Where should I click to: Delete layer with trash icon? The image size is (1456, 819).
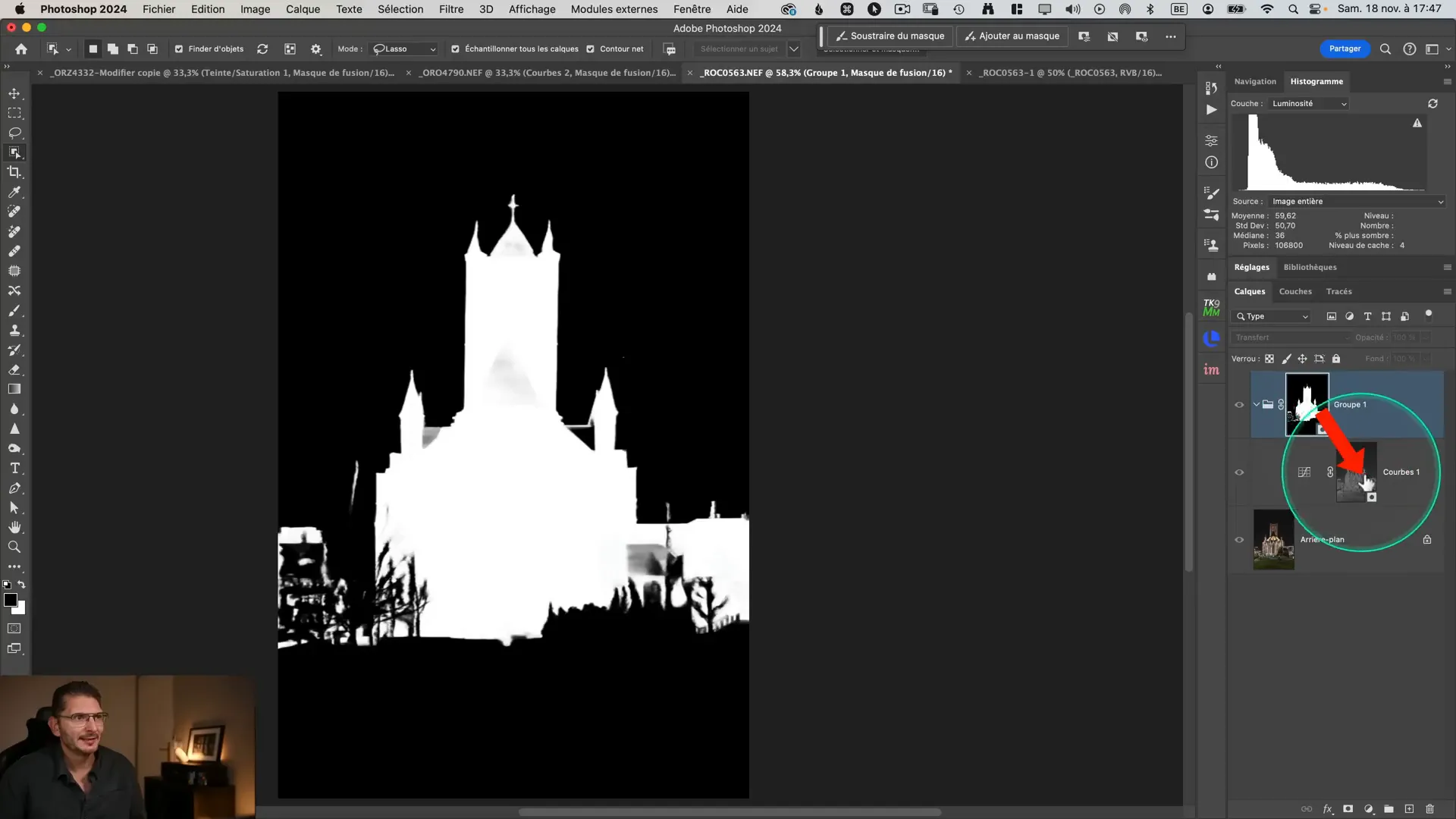pos(1429,809)
